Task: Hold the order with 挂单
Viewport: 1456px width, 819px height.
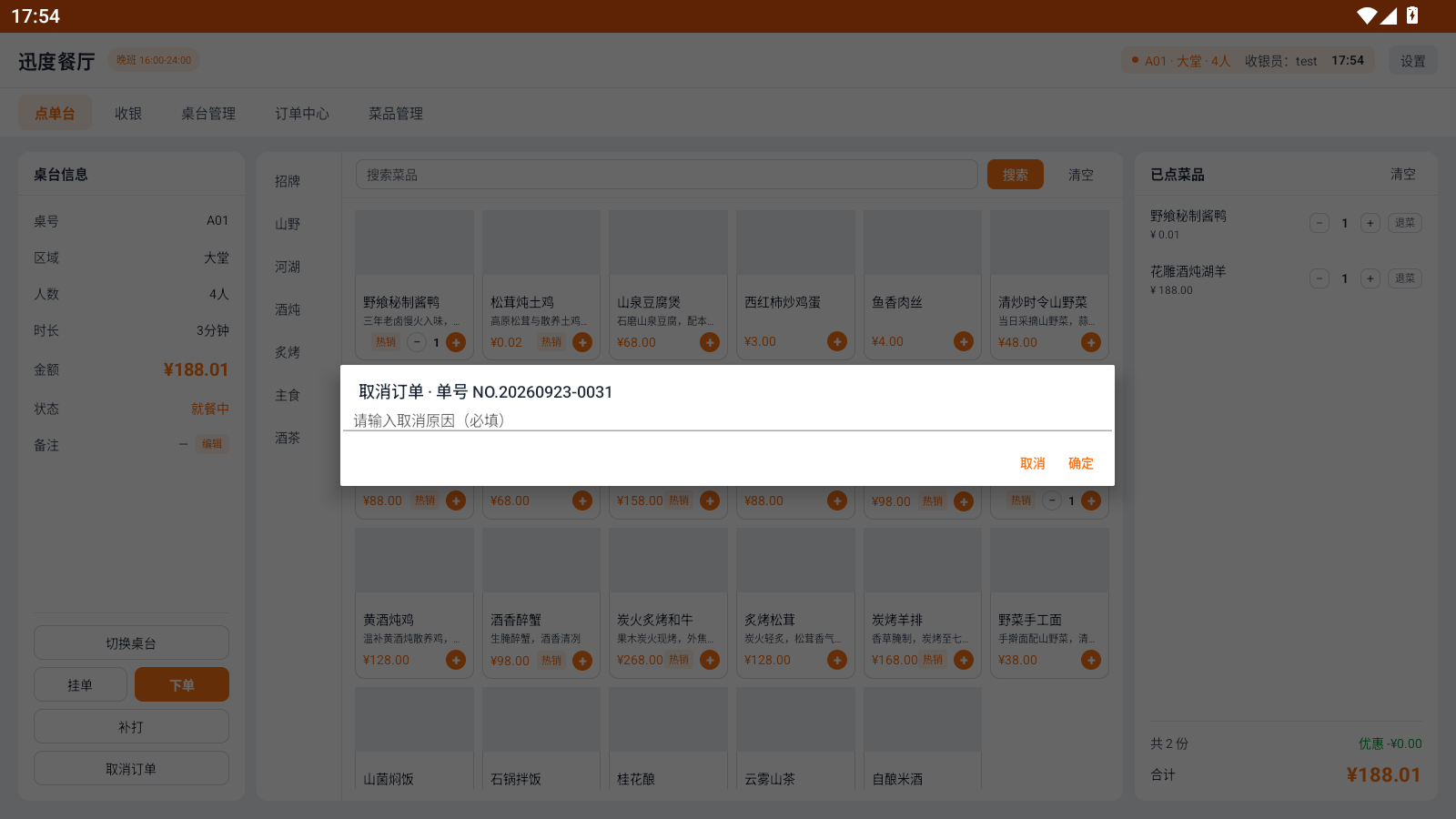Action: 80,685
